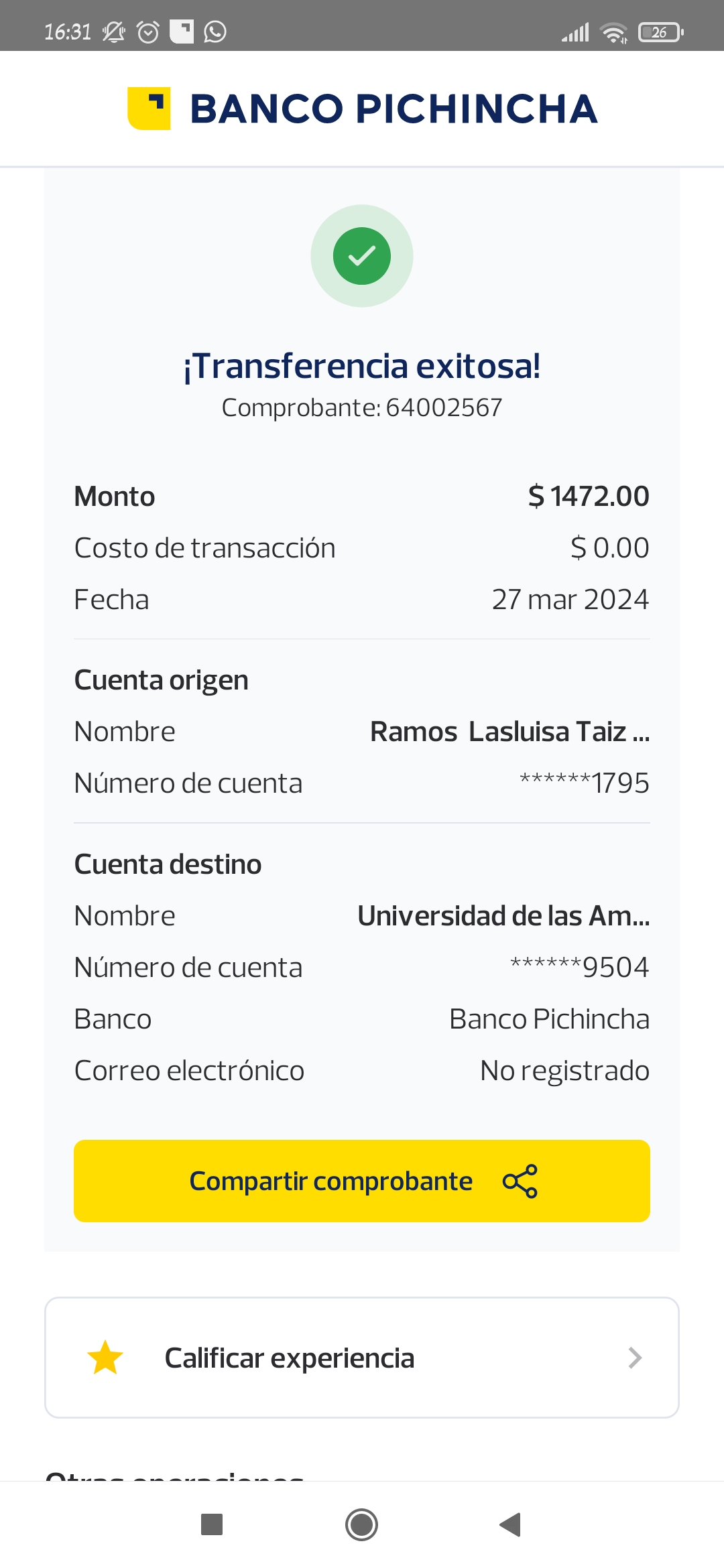
Task: Open the Calificar experiencia option
Action: [290, 1358]
